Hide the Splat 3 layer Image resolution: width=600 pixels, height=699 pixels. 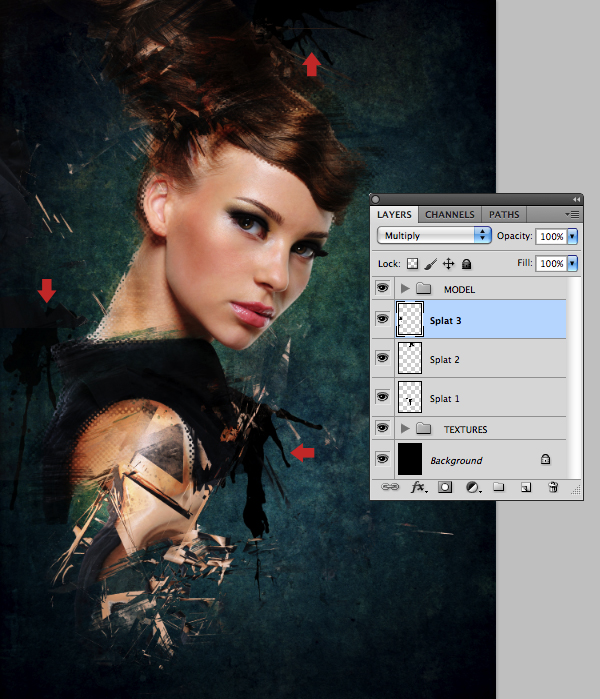pyautogui.click(x=382, y=319)
